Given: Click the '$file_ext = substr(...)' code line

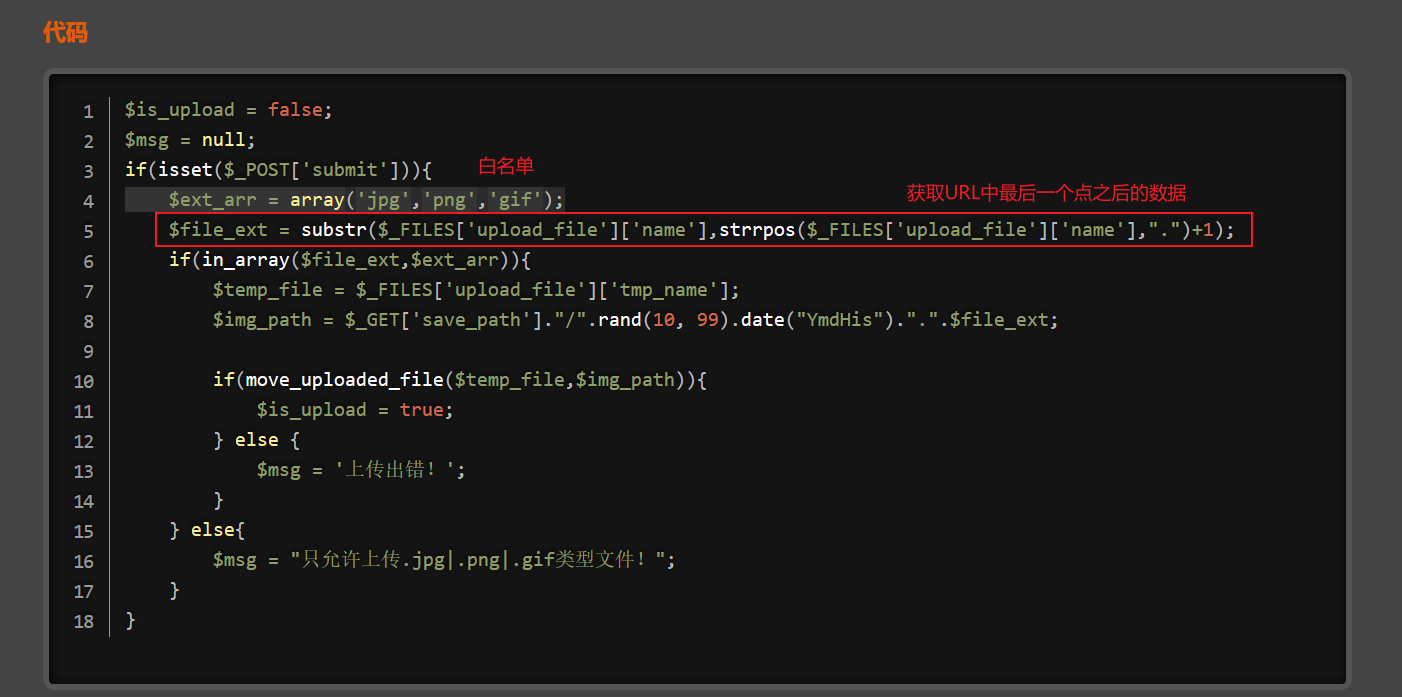Looking at the screenshot, I should click(x=702, y=230).
